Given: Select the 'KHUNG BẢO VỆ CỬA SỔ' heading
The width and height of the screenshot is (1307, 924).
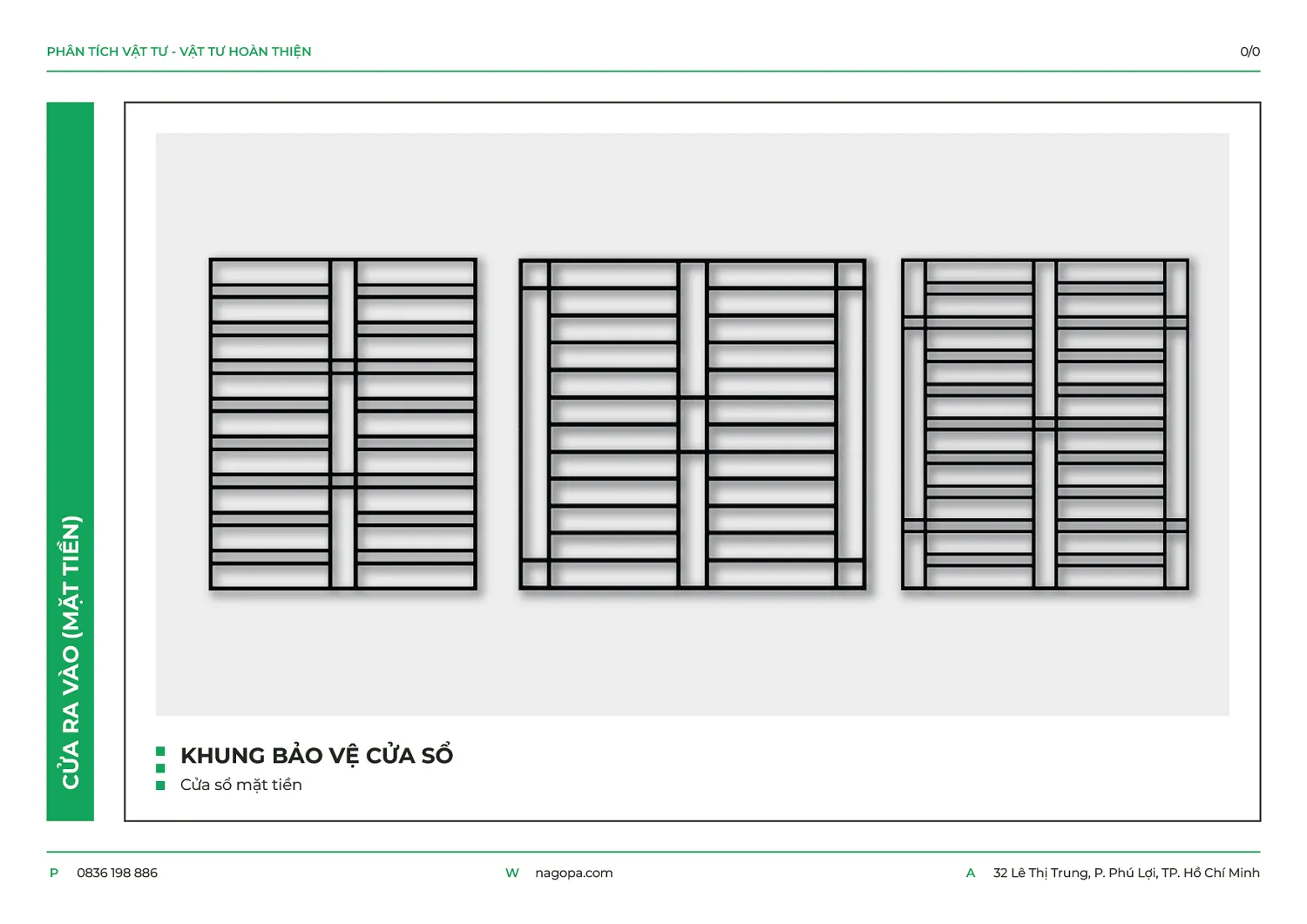Looking at the screenshot, I should coord(316,755).
